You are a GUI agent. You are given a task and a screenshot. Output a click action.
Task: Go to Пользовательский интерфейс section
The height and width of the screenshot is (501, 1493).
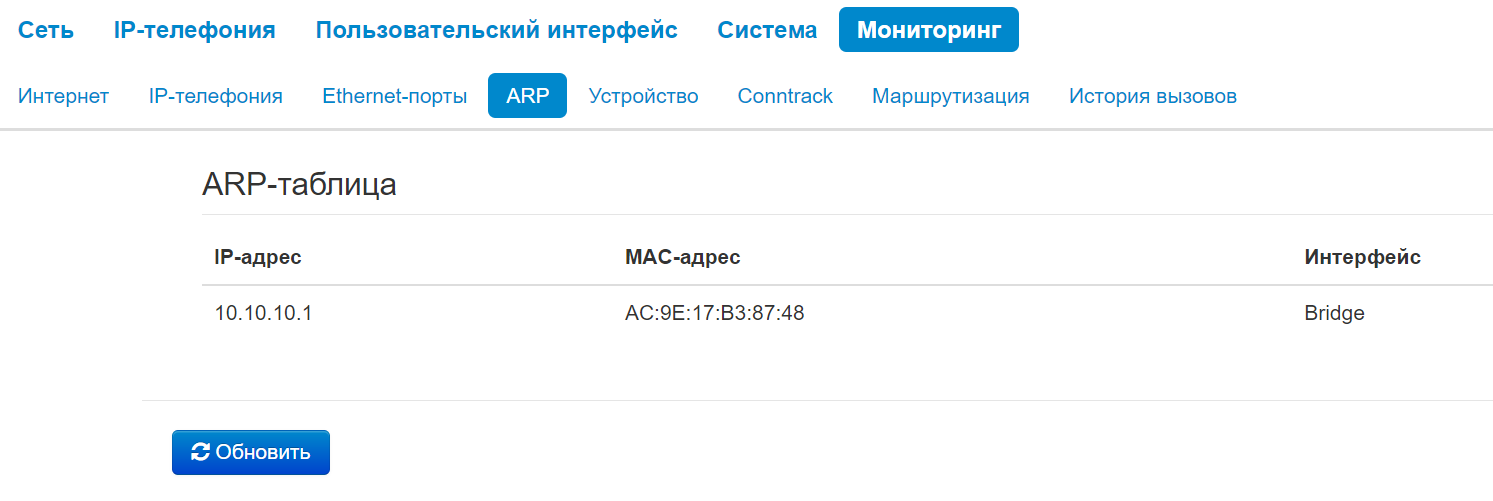(x=496, y=30)
